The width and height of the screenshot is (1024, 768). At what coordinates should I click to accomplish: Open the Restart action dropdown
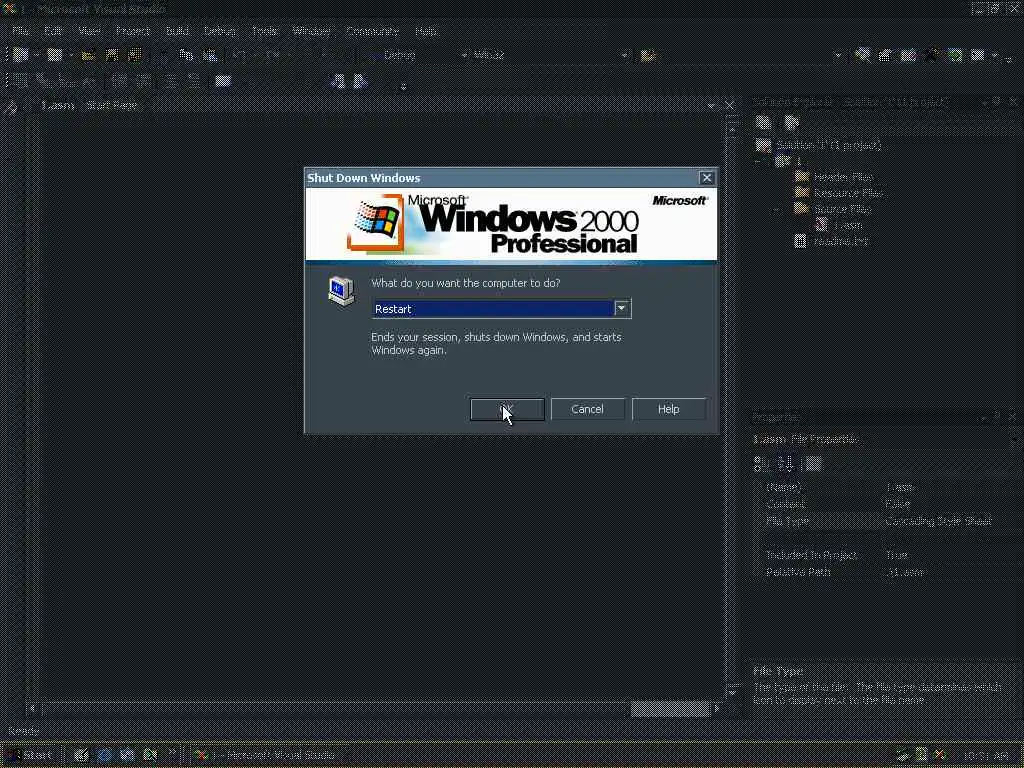pyautogui.click(x=622, y=308)
